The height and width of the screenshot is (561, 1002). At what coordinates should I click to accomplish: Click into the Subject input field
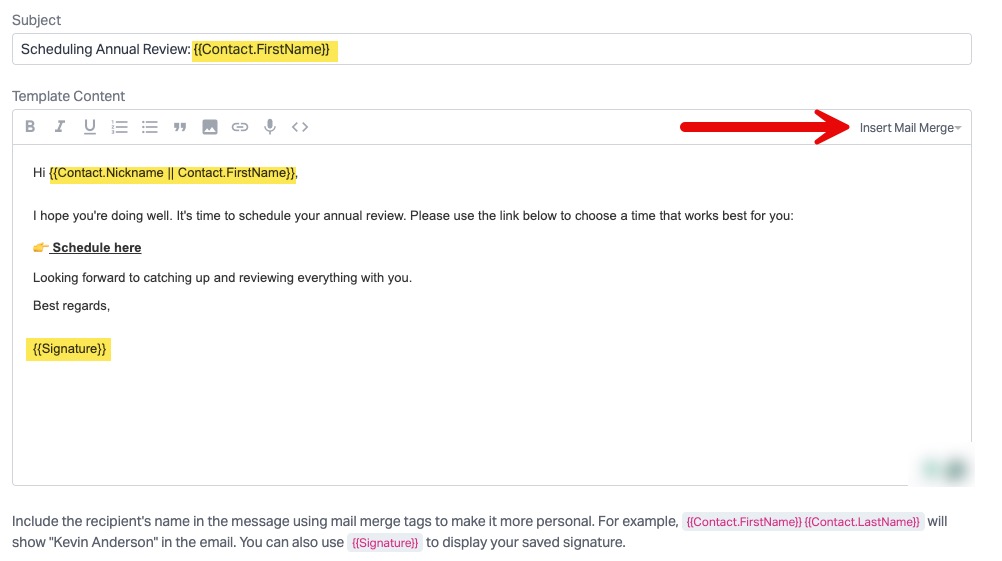[650, 49]
